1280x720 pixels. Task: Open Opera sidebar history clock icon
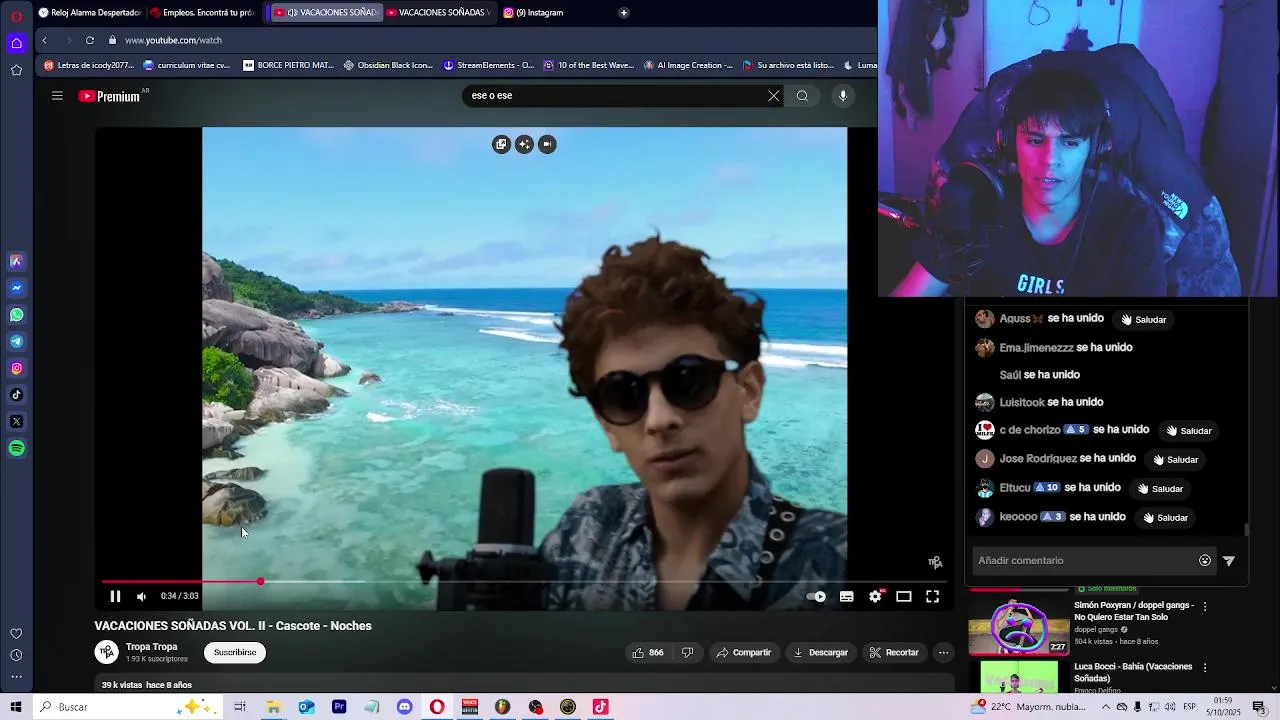(17, 656)
